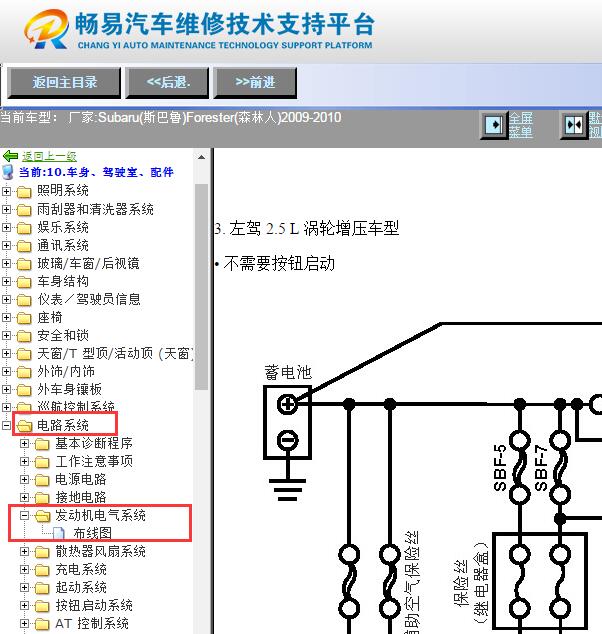Select 安全和锁 tree item
Image resolution: width=602 pixels, height=634 pixels.
[x=63, y=336]
